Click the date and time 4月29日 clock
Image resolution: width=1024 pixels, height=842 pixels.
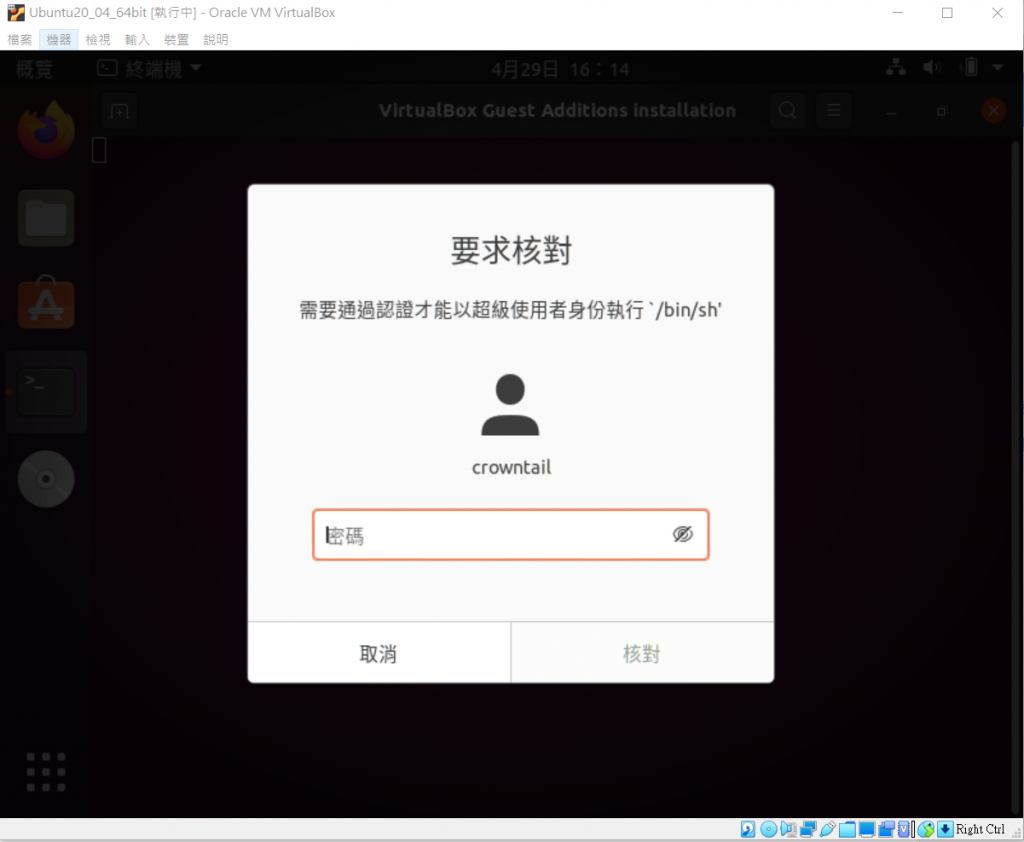(560, 69)
